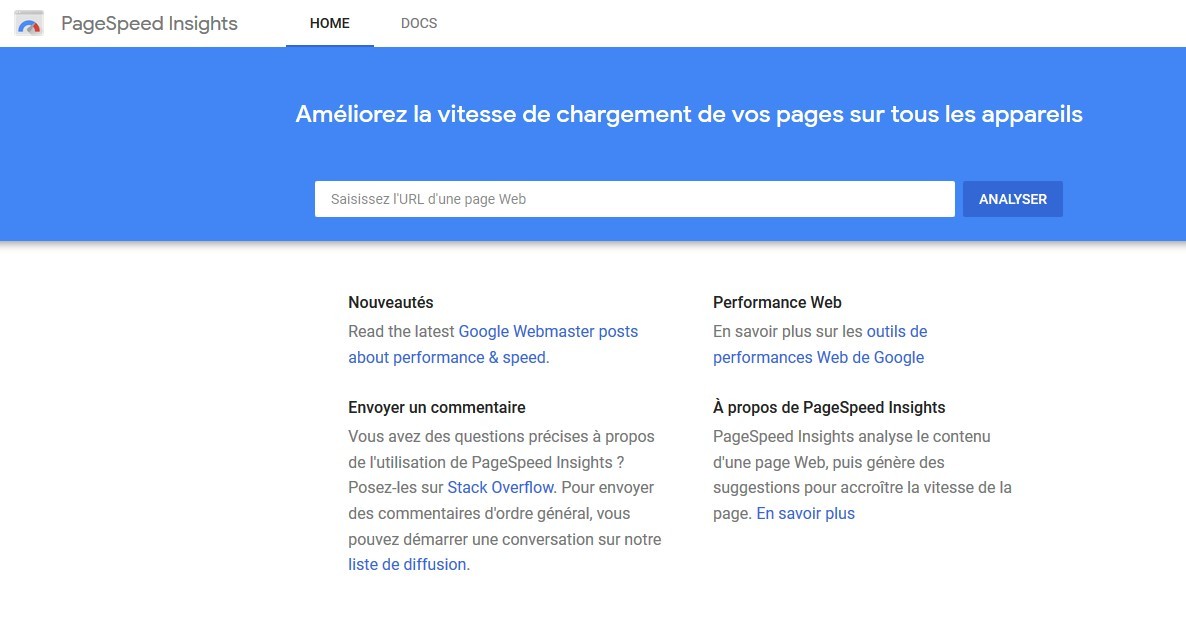This screenshot has height=643, width=1186.
Task: Click the PageSpeed Insights title text
Action: point(149,23)
